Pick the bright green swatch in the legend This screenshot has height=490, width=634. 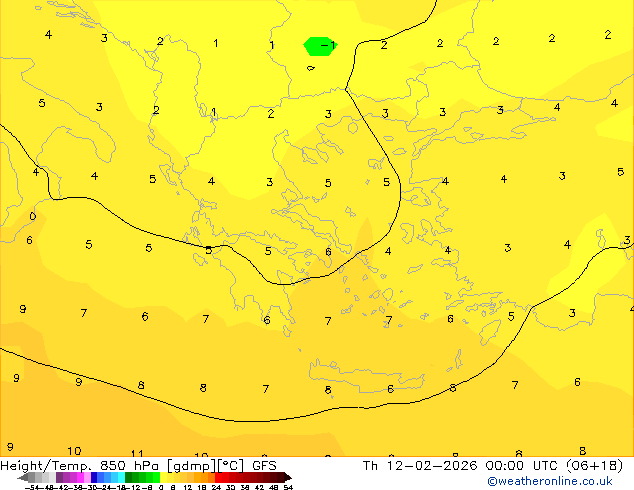click(x=156, y=477)
